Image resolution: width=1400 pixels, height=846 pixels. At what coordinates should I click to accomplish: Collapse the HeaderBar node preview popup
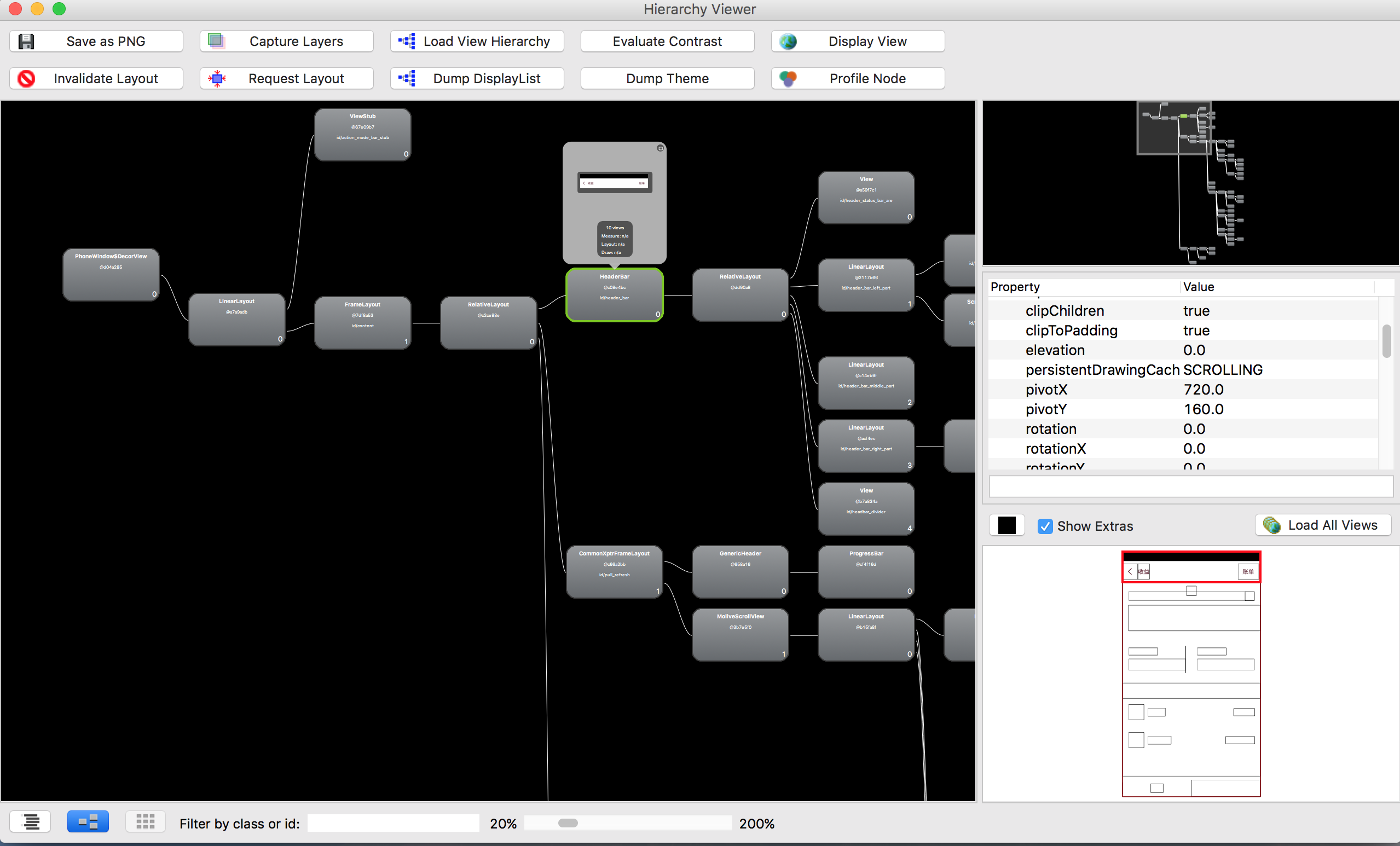660,148
